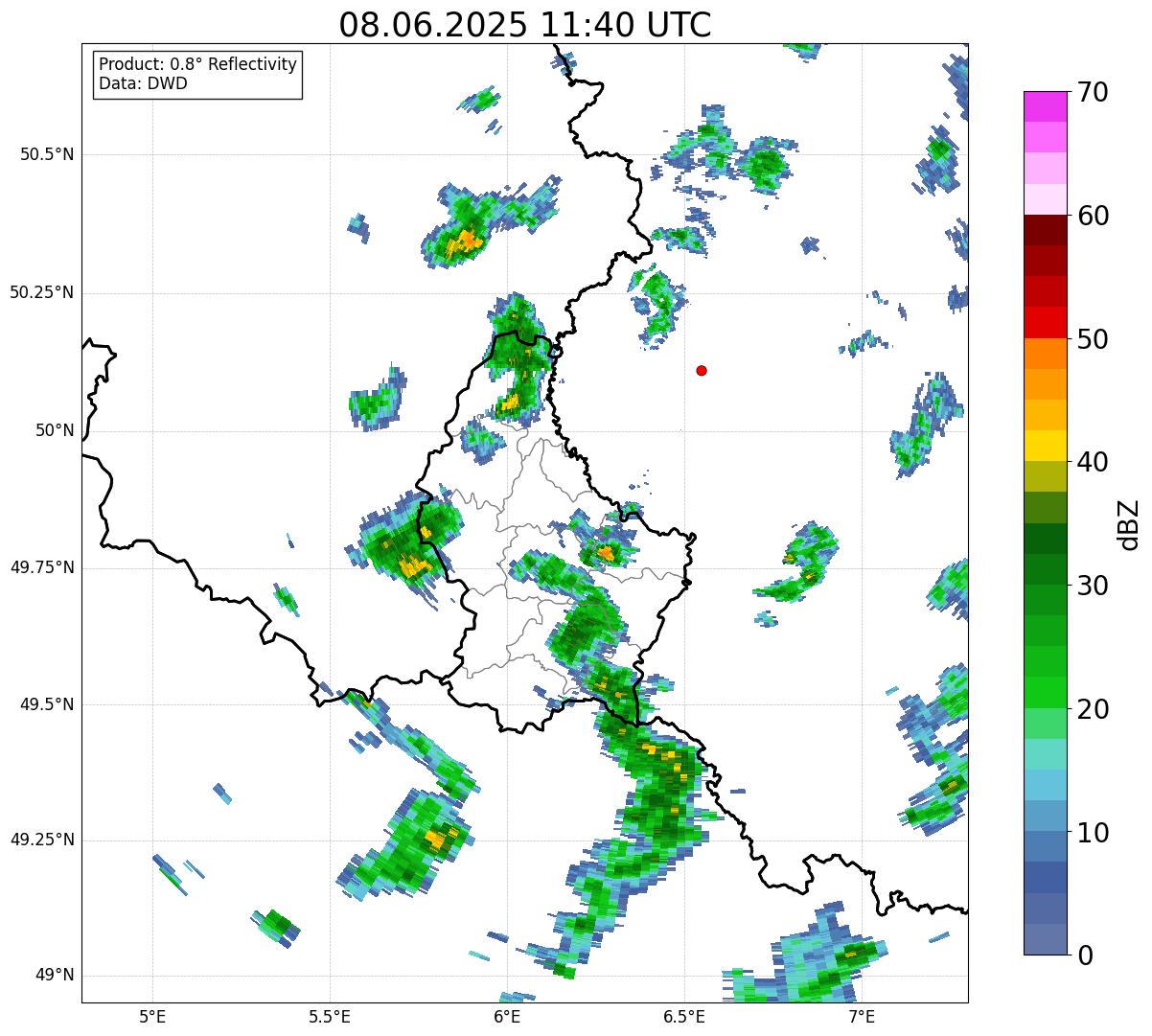Click the latitude label "50.25°N"
Image resolution: width=1152 pixels, height=1036 pixels.
pyautogui.click(x=41, y=292)
